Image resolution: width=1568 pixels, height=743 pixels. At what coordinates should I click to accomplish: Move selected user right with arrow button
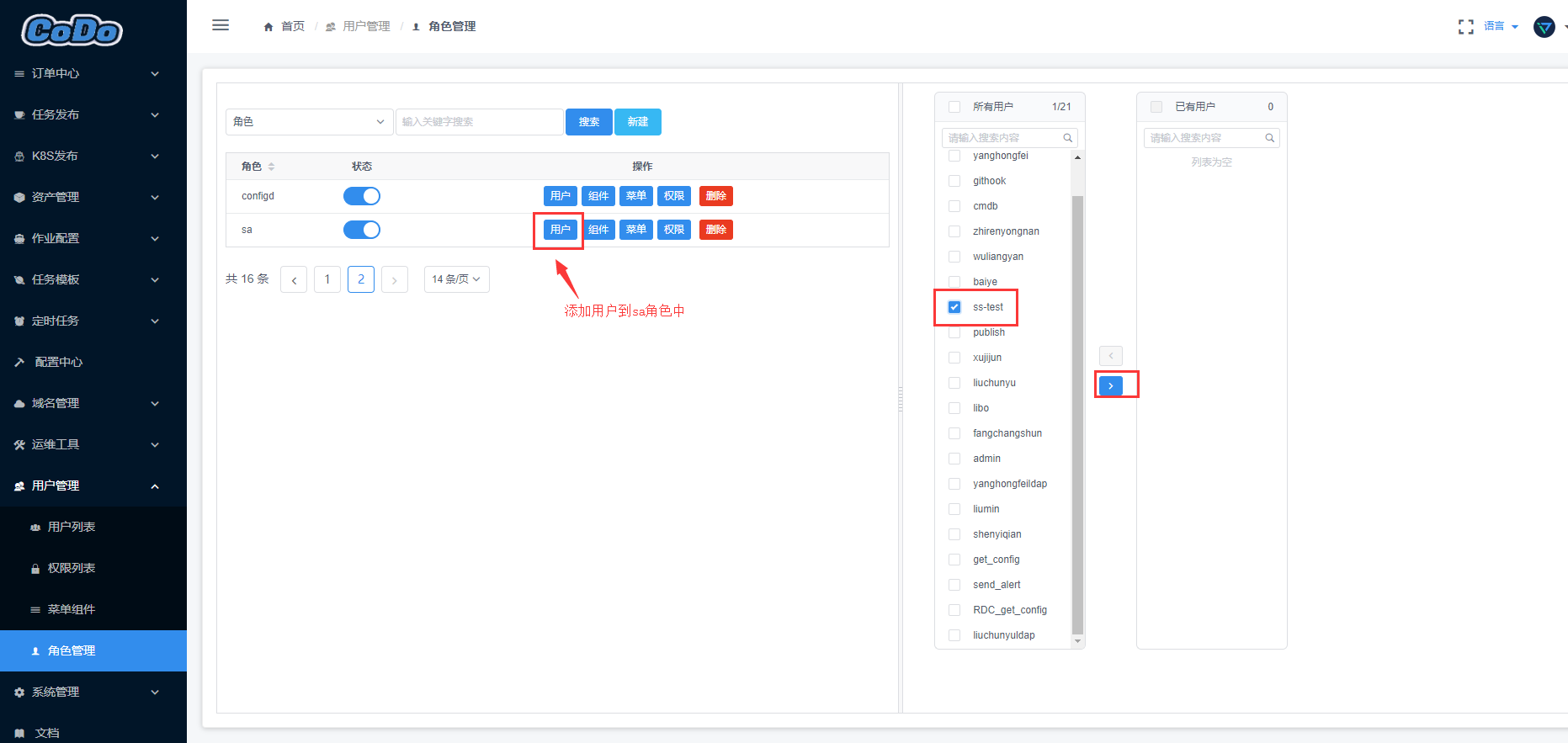click(x=1110, y=385)
